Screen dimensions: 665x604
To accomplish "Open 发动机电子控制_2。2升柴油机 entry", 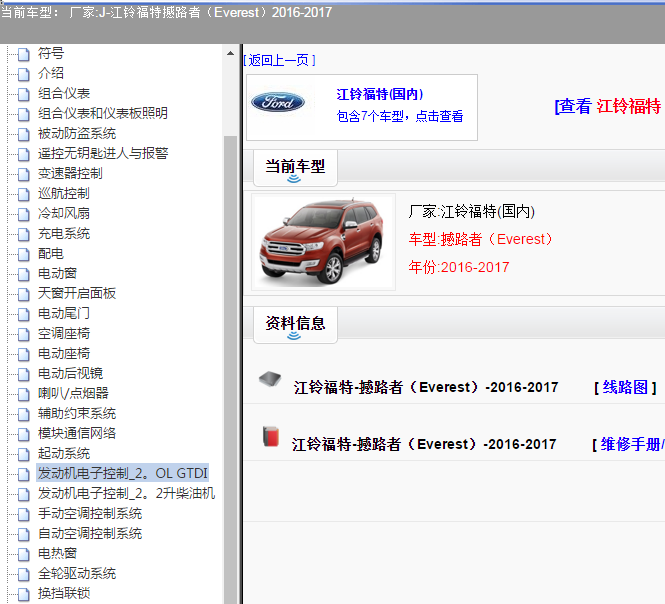I will coord(126,493).
